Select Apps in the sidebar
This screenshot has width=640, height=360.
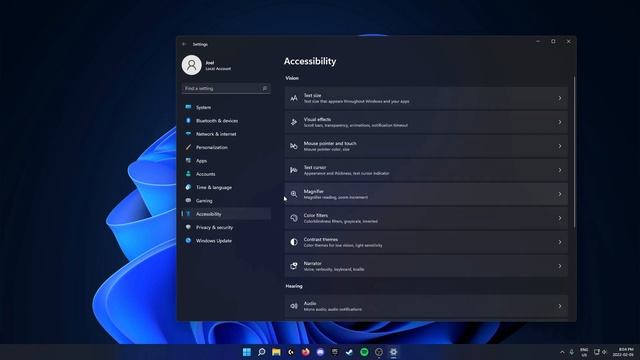click(226, 161)
